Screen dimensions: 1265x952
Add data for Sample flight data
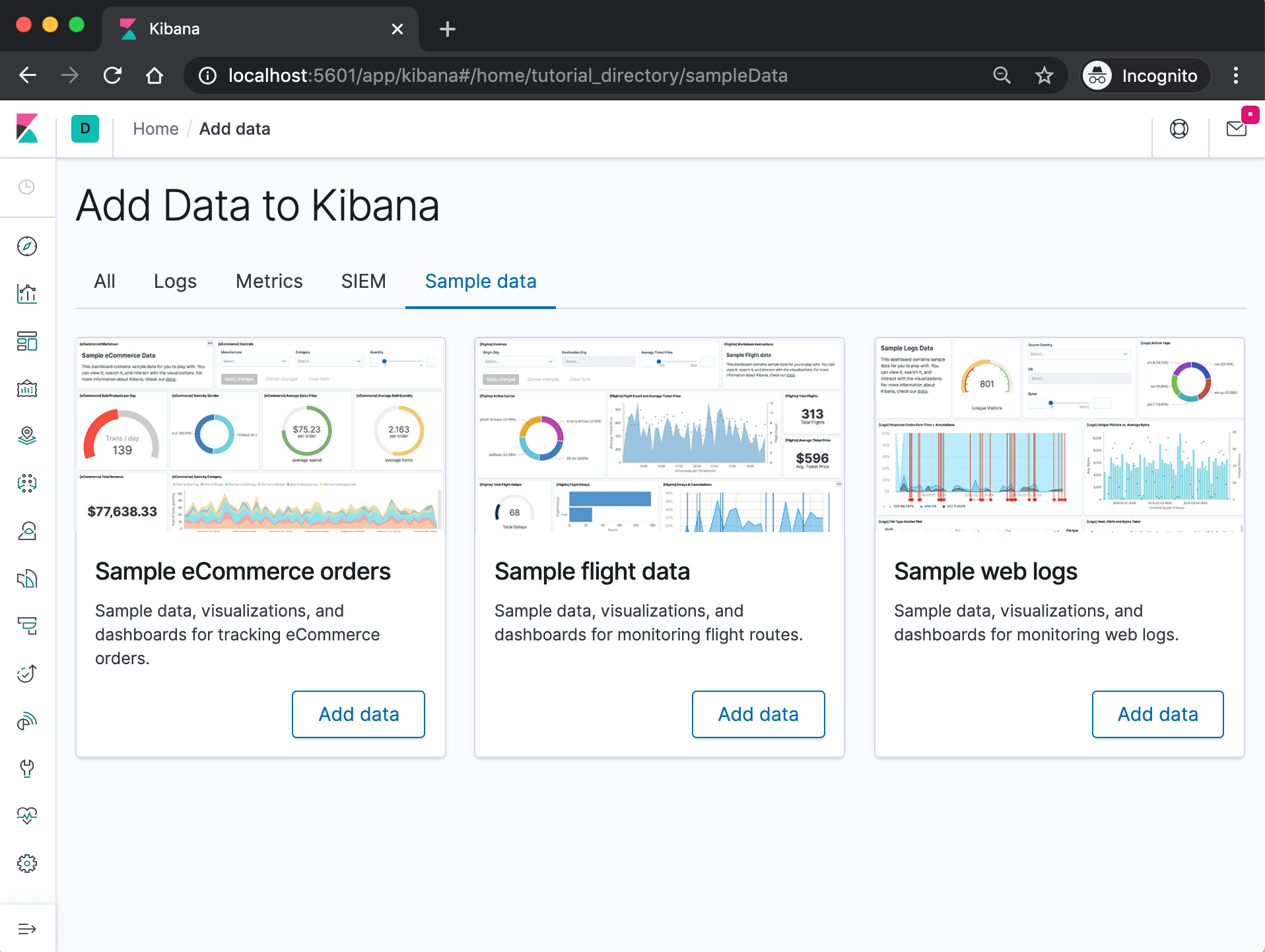pyautogui.click(x=759, y=714)
